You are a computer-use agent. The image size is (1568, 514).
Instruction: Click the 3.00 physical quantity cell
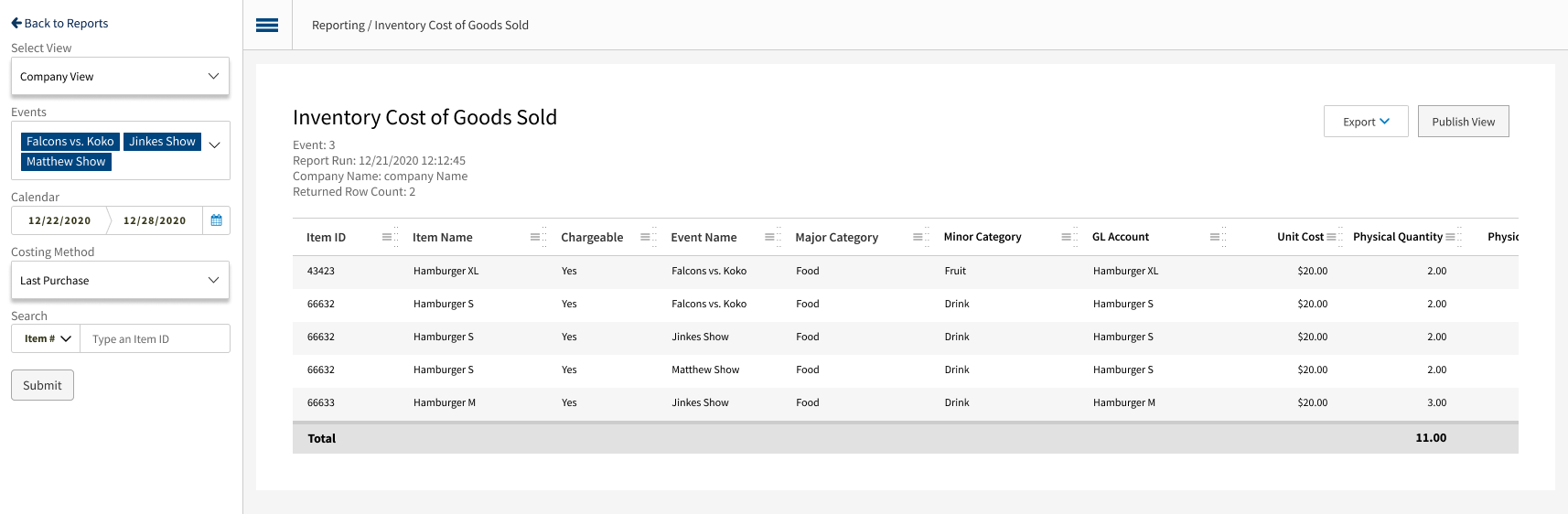click(1436, 402)
